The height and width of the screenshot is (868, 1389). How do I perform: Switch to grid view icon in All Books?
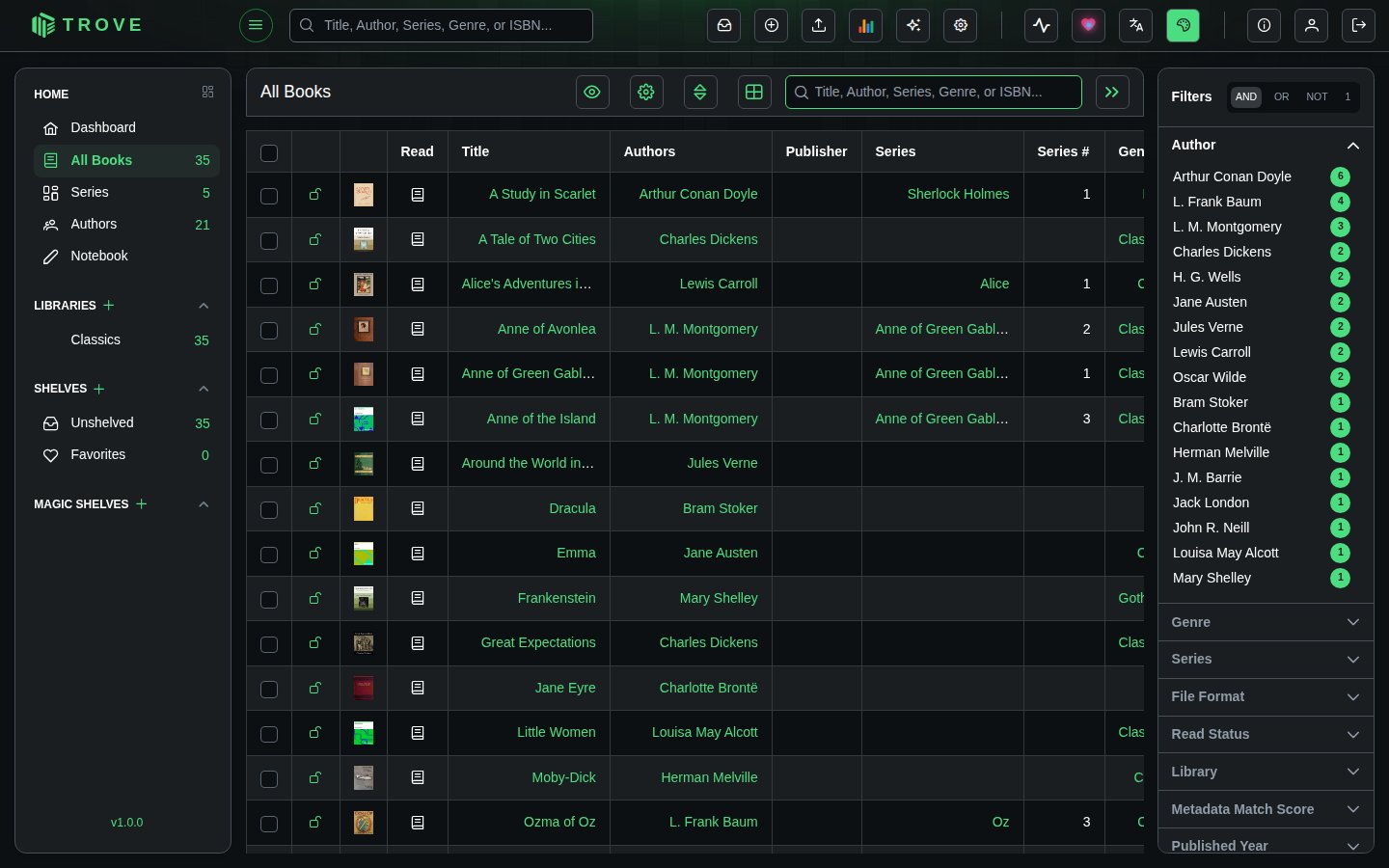click(754, 93)
